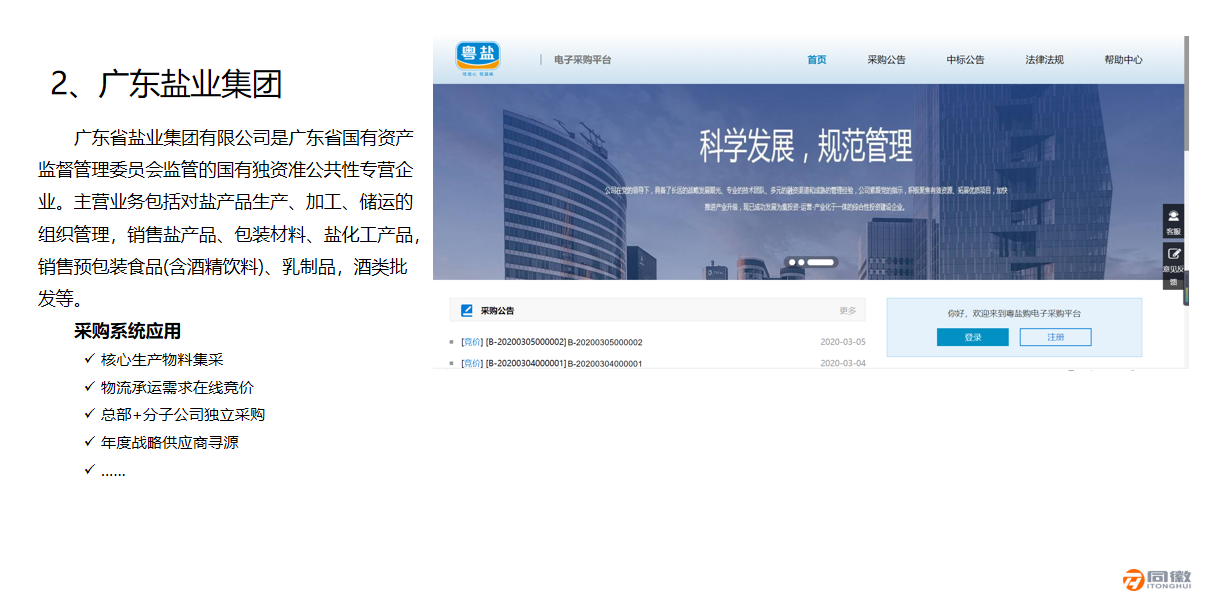Open the 意见反馈 feedback side icon
Viewport: 1207px width, 604px height.
(1173, 266)
